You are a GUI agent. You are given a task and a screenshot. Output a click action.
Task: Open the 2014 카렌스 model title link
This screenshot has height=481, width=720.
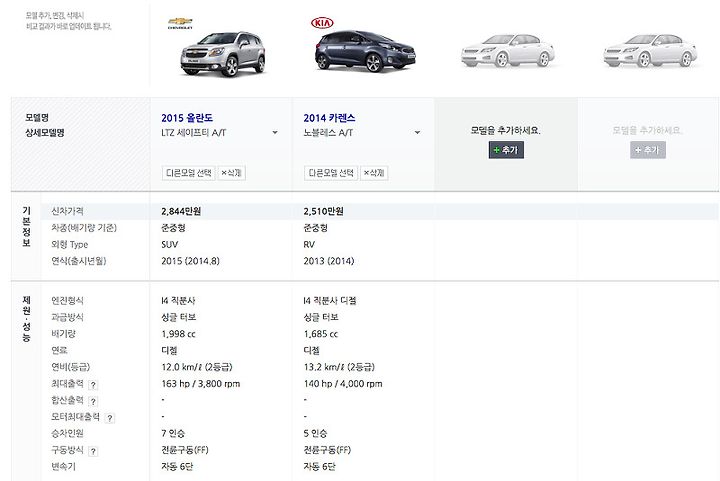pos(329,118)
